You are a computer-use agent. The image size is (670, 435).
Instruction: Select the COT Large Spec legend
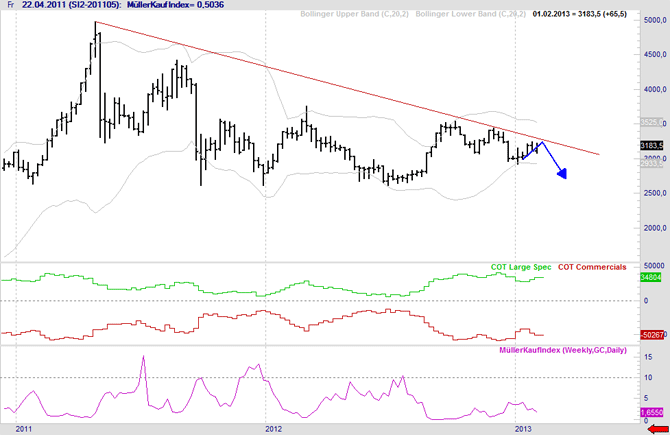click(x=520, y=267)
